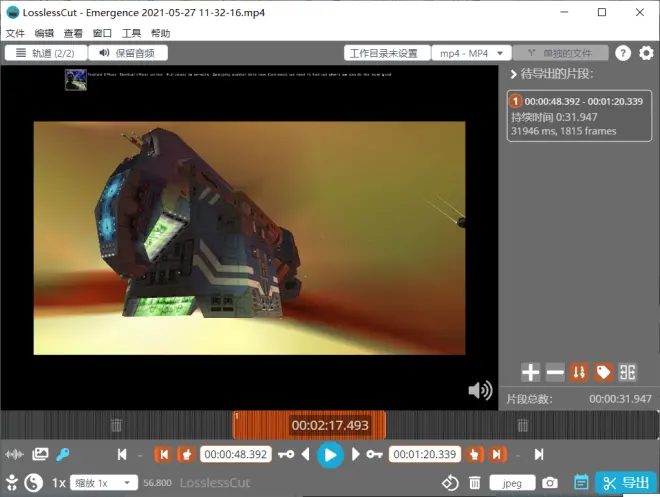Set cut start to current position
The height and width of the screenshot is (497, 660).
click(186, 454)
